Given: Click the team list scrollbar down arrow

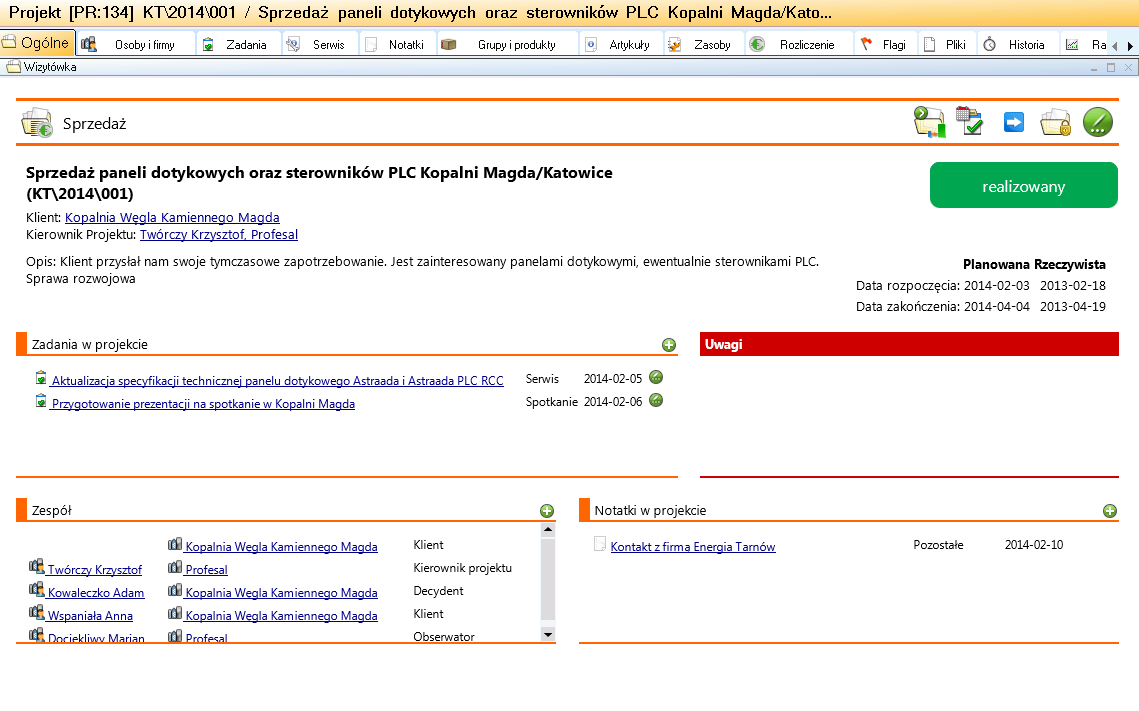Looking at the screenshot, I should coord(548,635).
